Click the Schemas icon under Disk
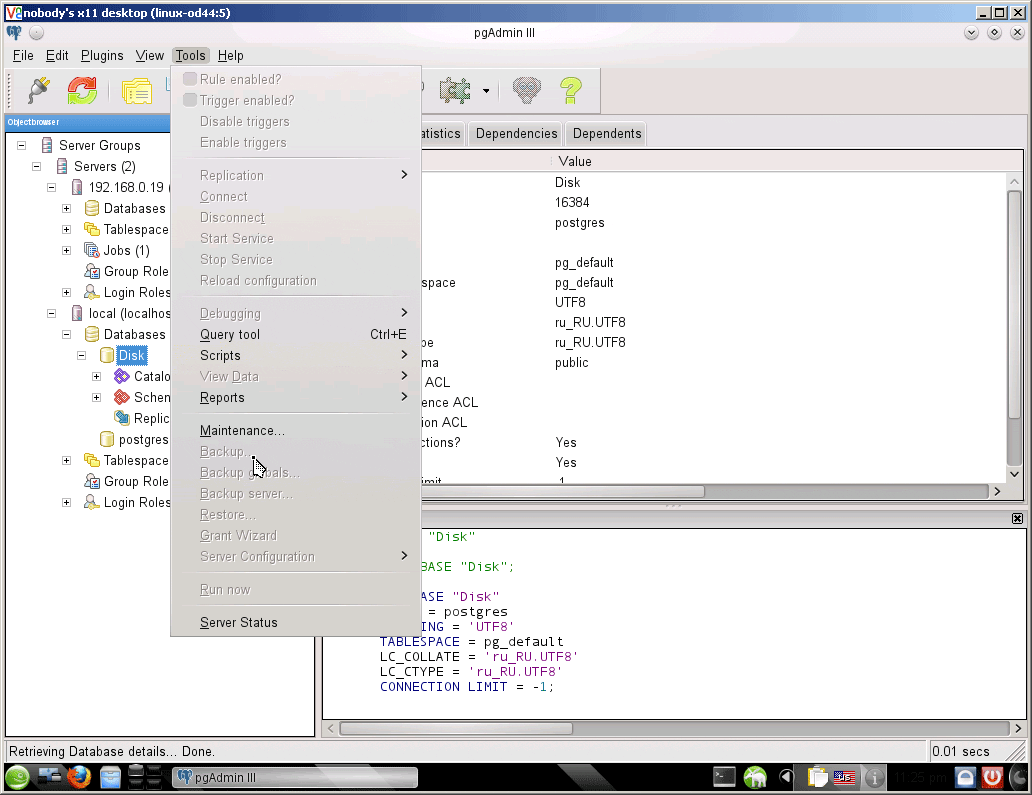This screenshot has height=795, width=1032. (122, 398)
